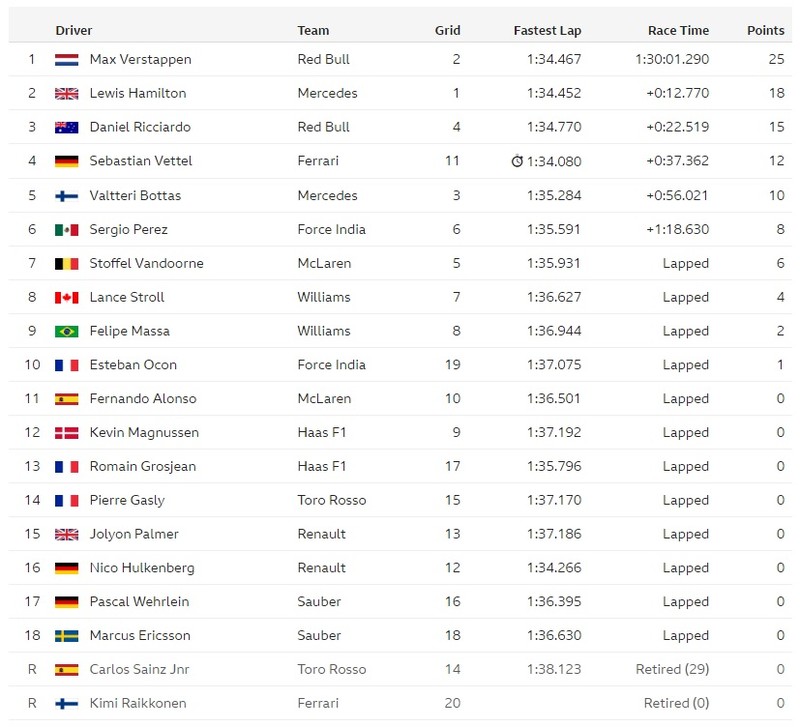Select driver name Fernando Alonso
Viewport: 800px width, 727px height.
tap(143, 398)
